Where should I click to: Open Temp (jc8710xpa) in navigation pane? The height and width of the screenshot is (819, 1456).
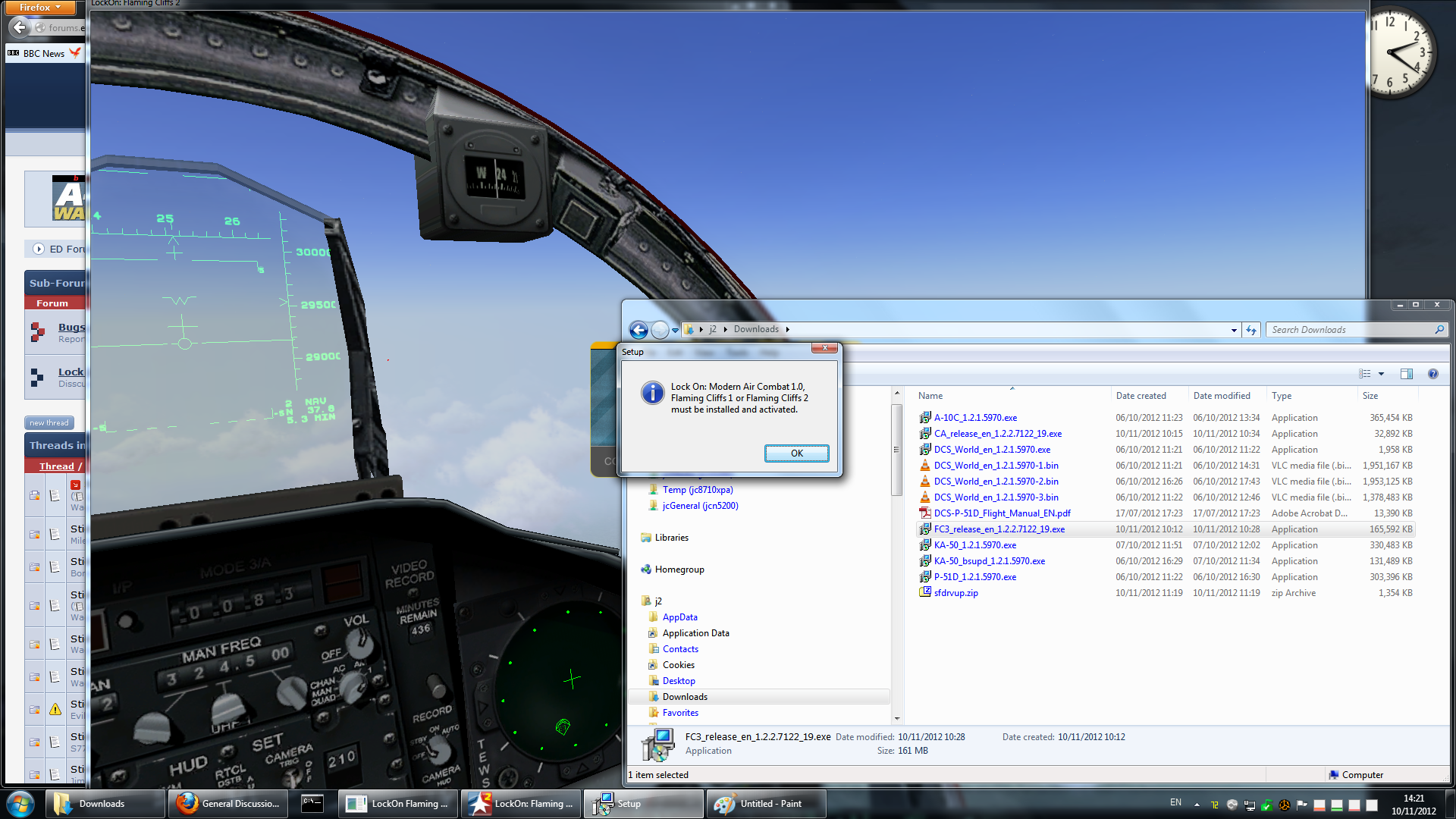[x=697, y=490]
